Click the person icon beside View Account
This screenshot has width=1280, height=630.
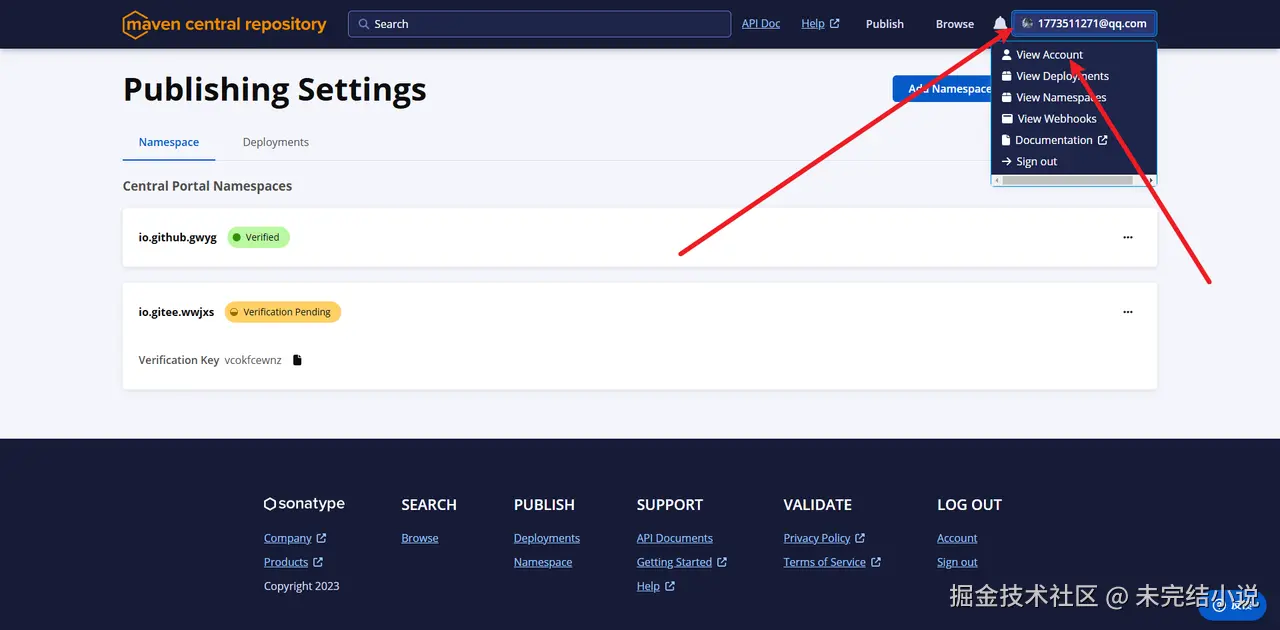(1007, 55)
